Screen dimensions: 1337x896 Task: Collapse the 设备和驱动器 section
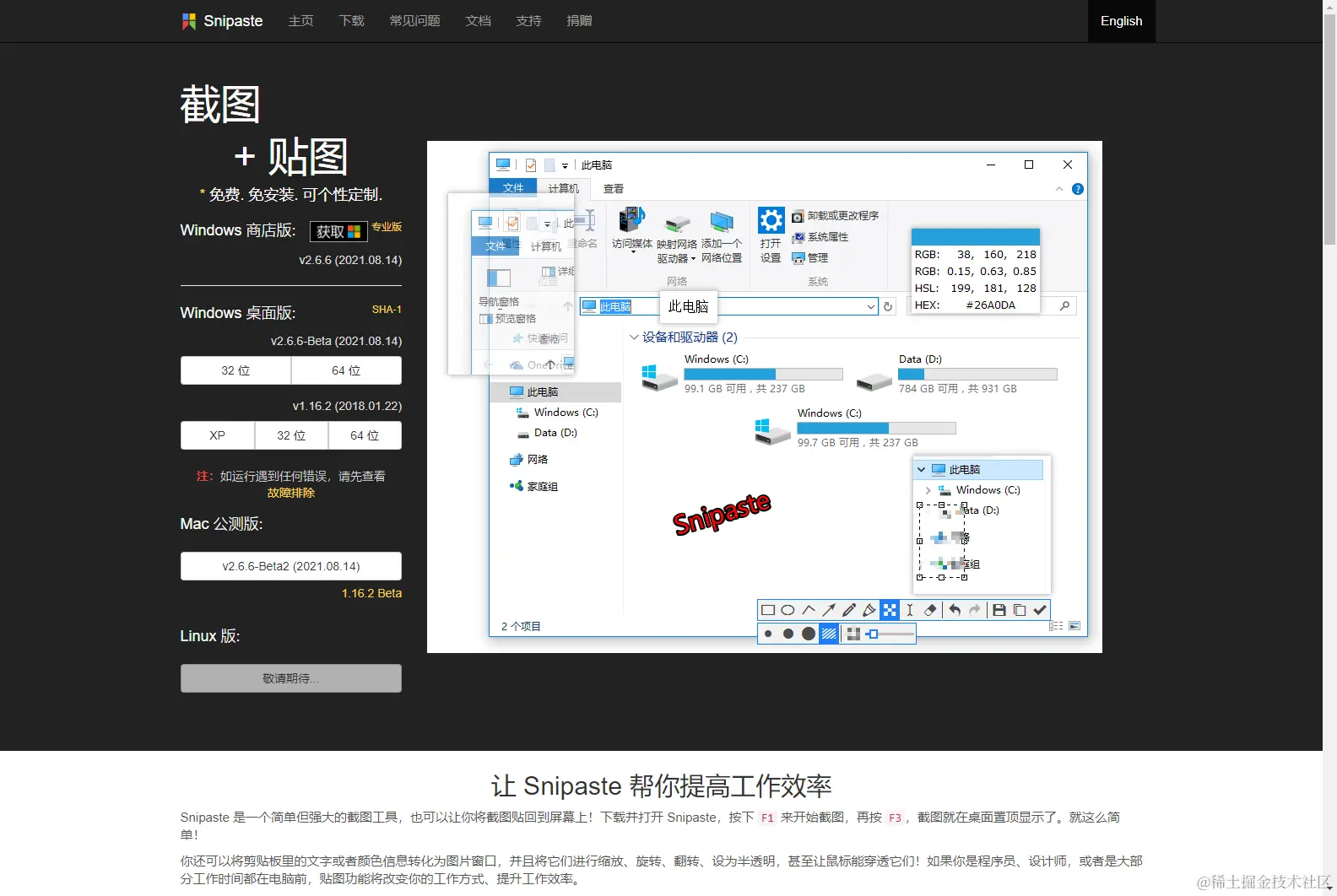[x=634, y=337]
